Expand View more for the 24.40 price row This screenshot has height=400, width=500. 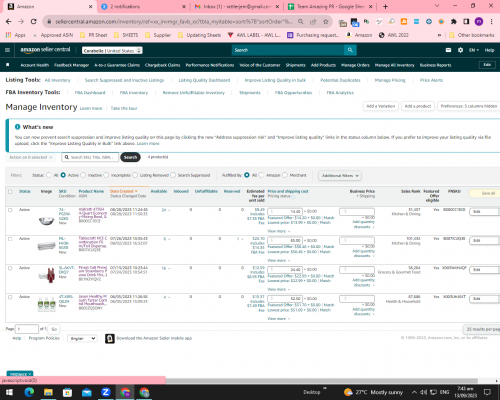coord(279,289)
